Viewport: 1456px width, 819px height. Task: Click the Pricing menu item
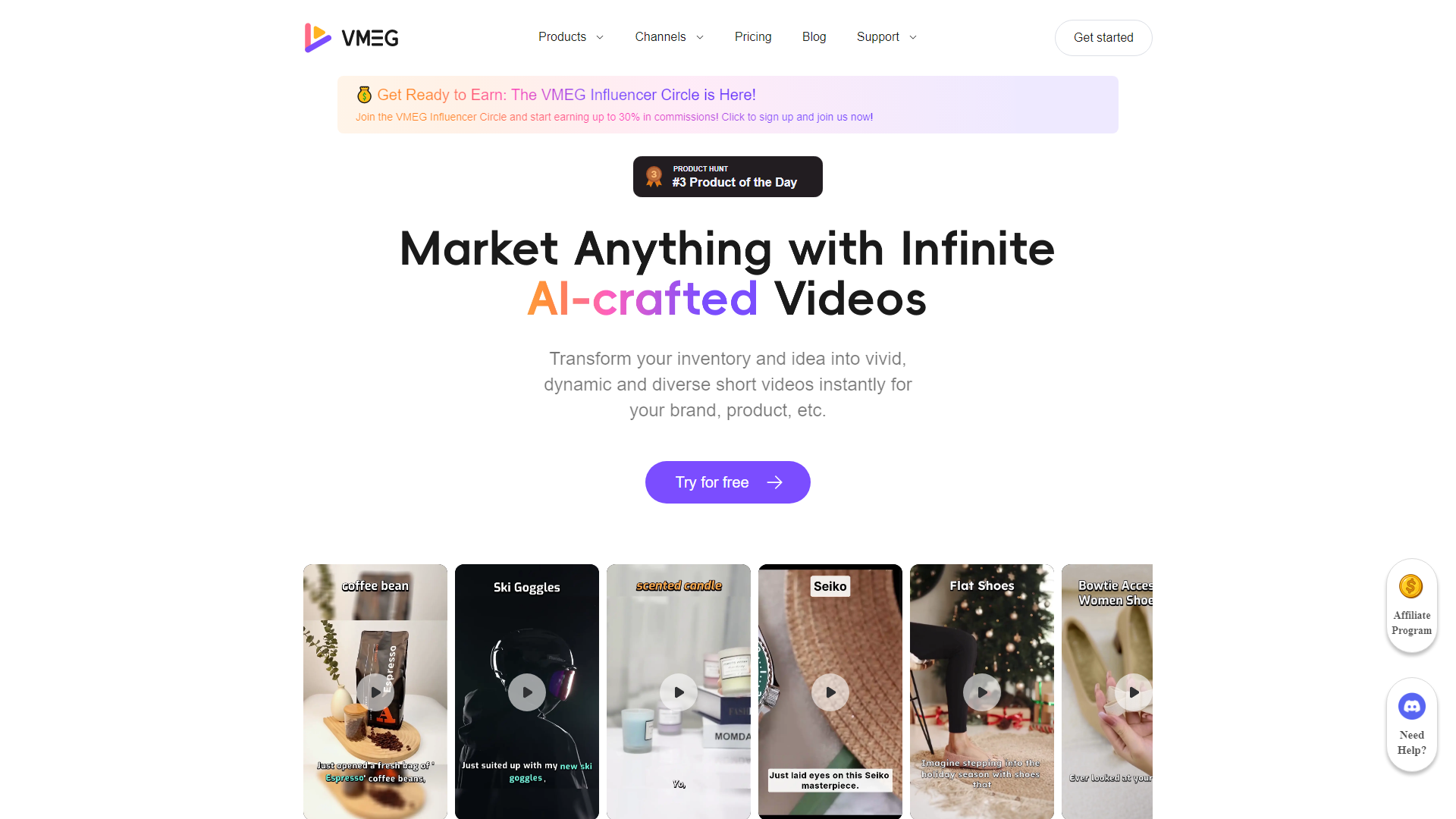[753, 37]
